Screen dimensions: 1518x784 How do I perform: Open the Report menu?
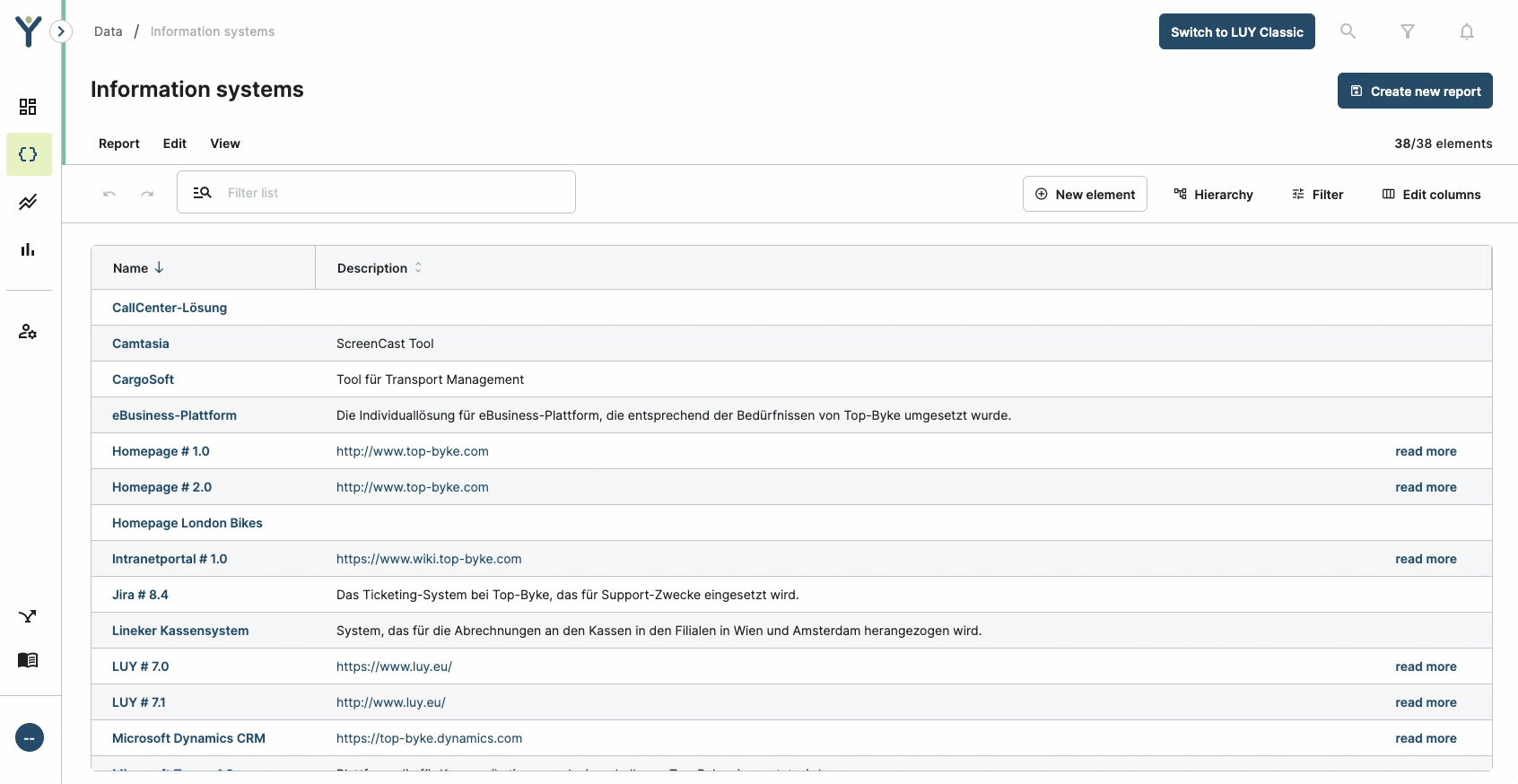pyautogui.click(x=118, y=144)
